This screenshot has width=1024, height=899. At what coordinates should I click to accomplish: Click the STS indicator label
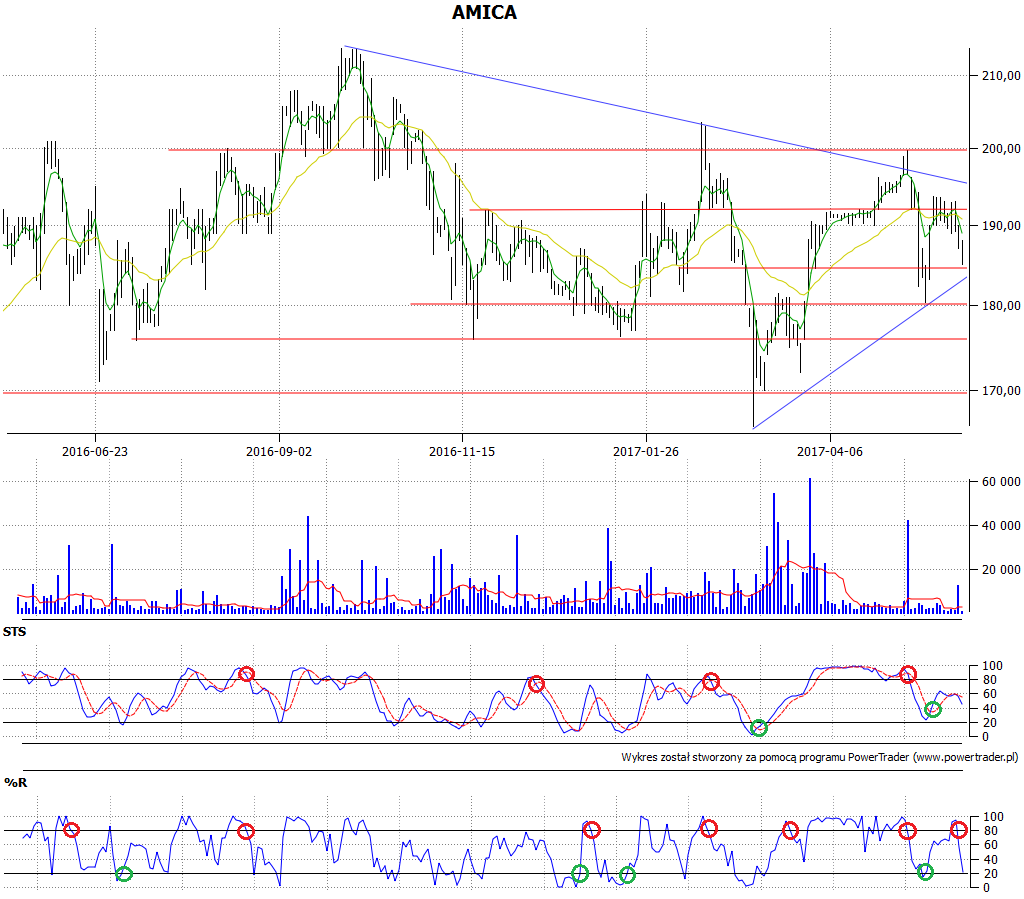coord(14,632)
